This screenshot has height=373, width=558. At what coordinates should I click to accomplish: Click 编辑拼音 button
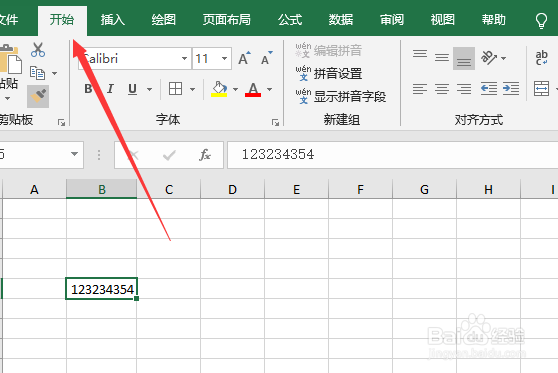point(329,51)
